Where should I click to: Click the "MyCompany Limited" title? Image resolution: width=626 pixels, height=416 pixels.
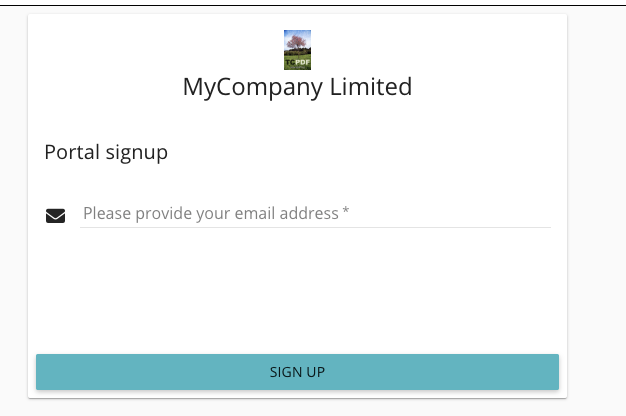297,87
